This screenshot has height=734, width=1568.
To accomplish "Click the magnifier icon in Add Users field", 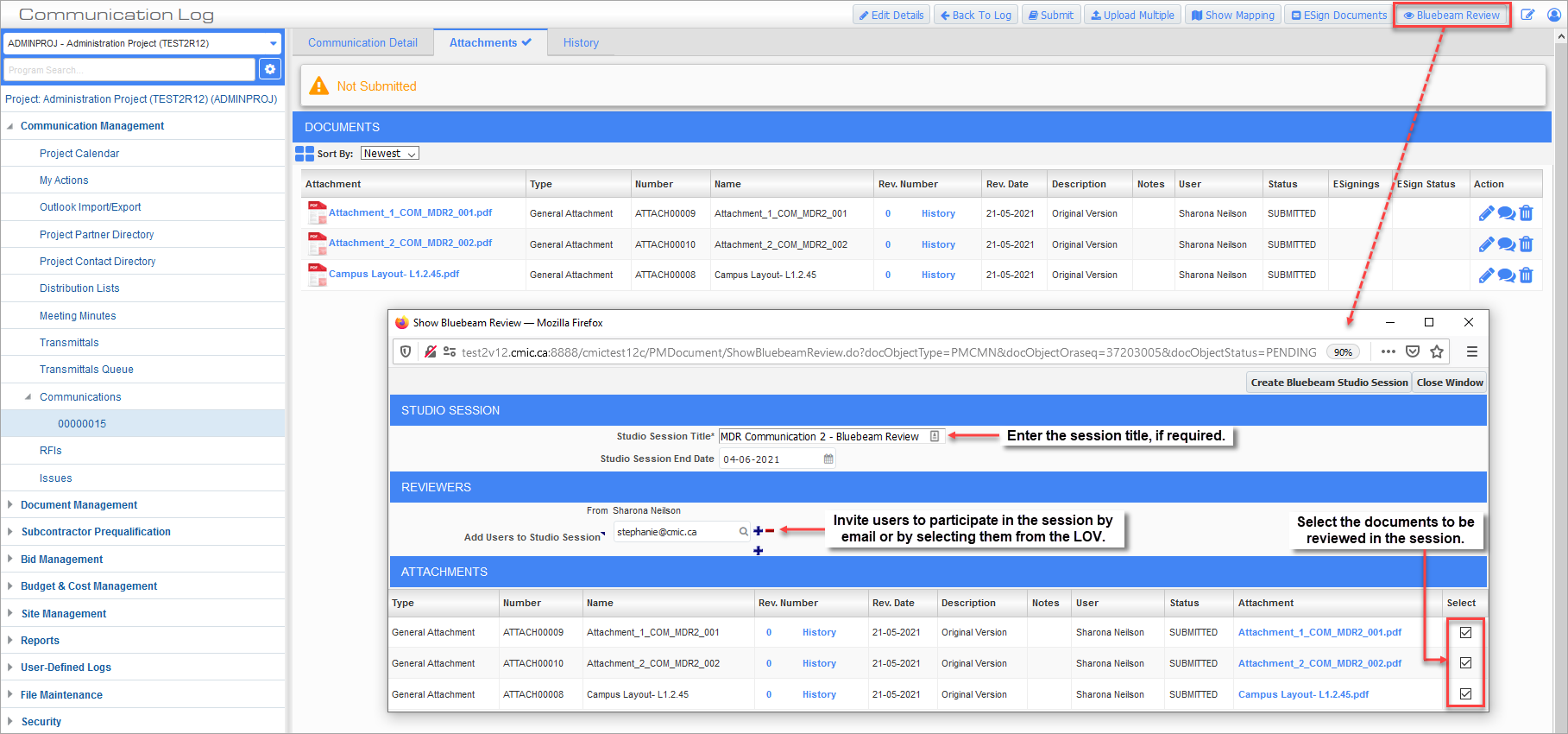I will [x=743, y=532].
